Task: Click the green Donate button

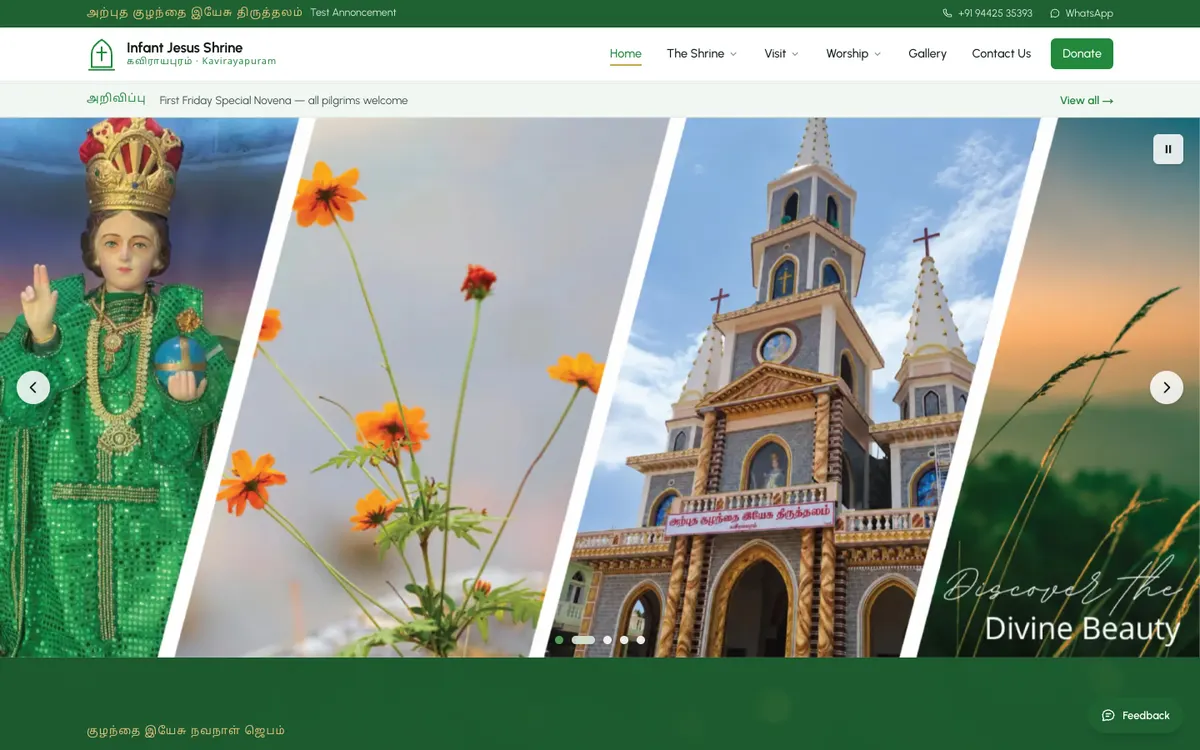Action: (1082, 54)
